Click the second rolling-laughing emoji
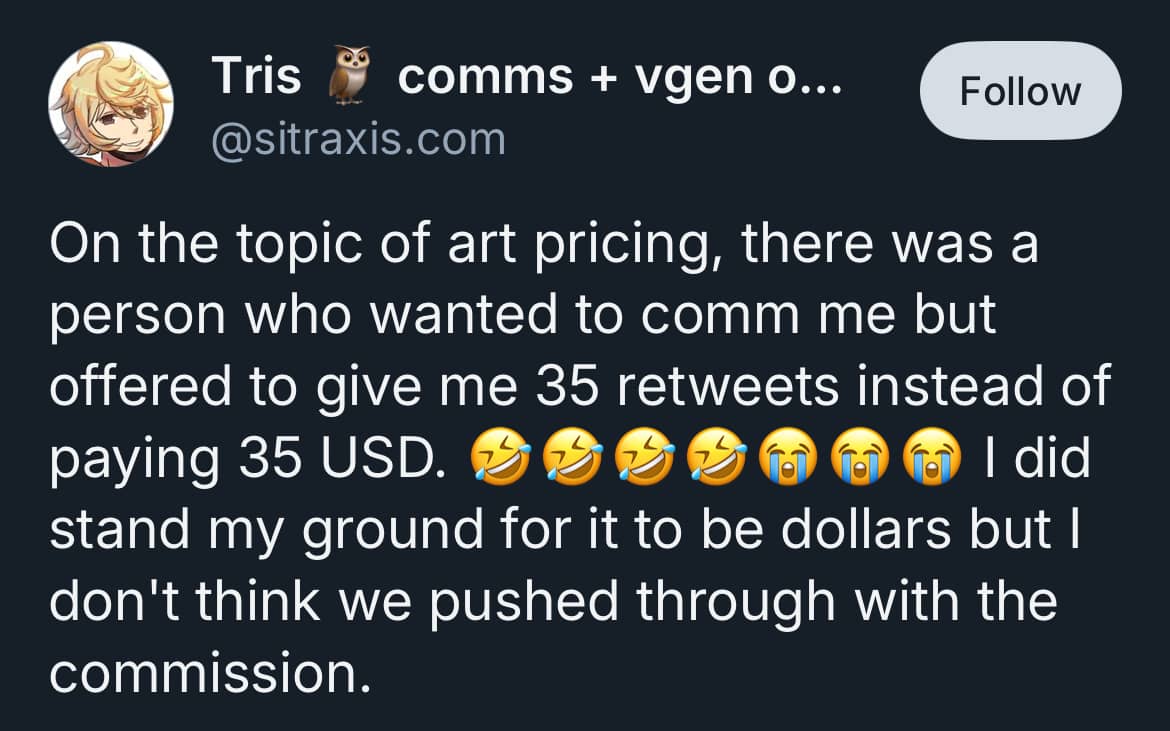Viewport: 1170px width, 731px height. 571,459
